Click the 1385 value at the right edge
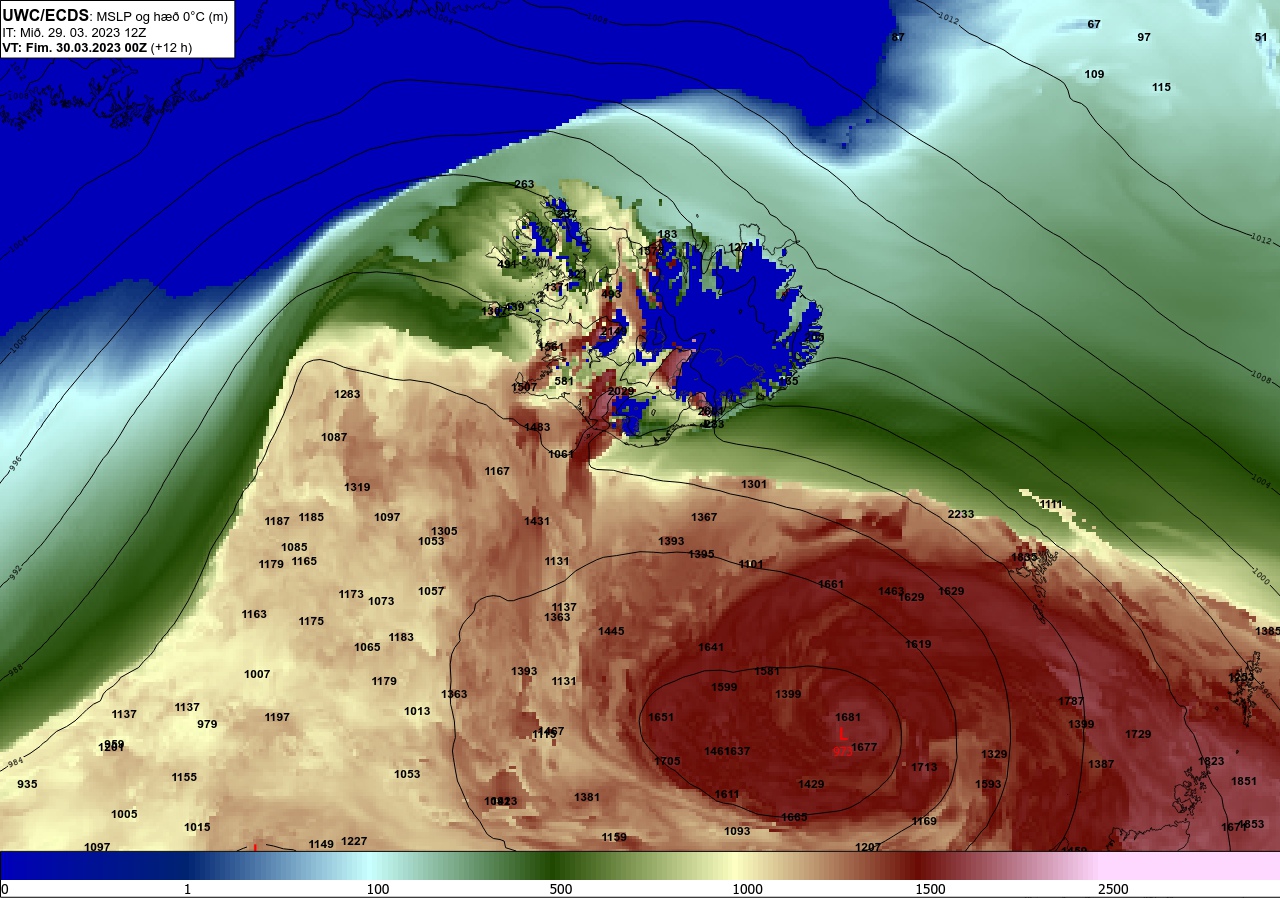Screen dimensions: 1280x898 pos(1267,631)
